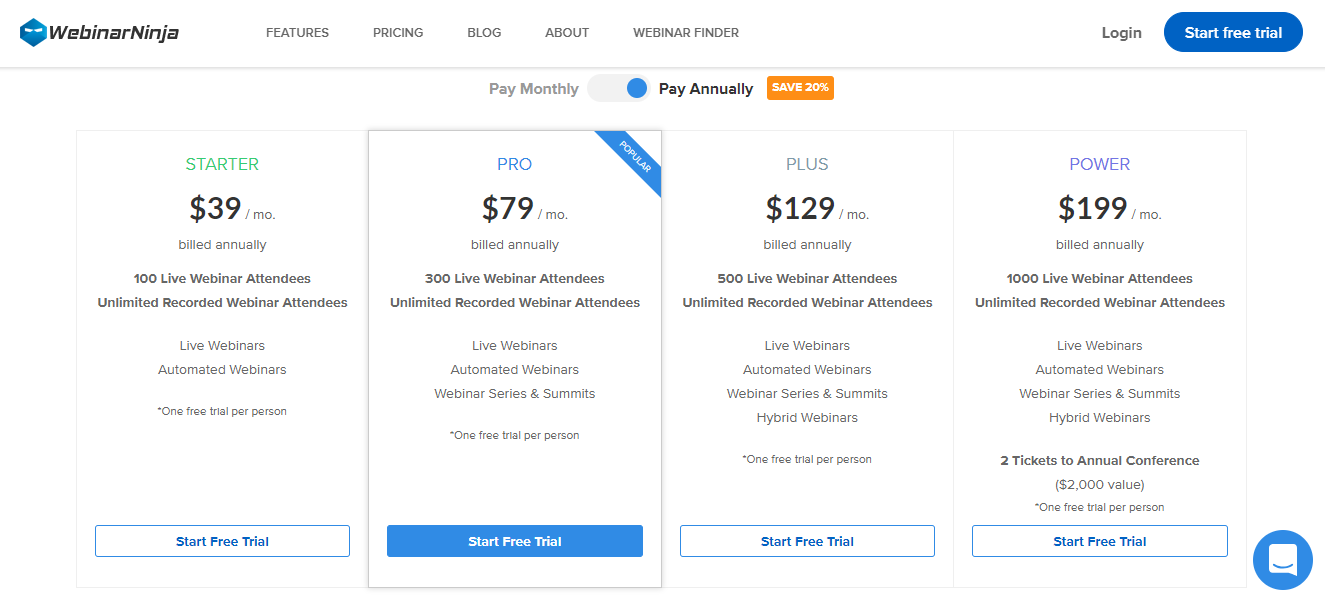Click the SAVE 20% badge
Image resolution: width=1325 pixels, height=603 pixels.
point(800,88)
